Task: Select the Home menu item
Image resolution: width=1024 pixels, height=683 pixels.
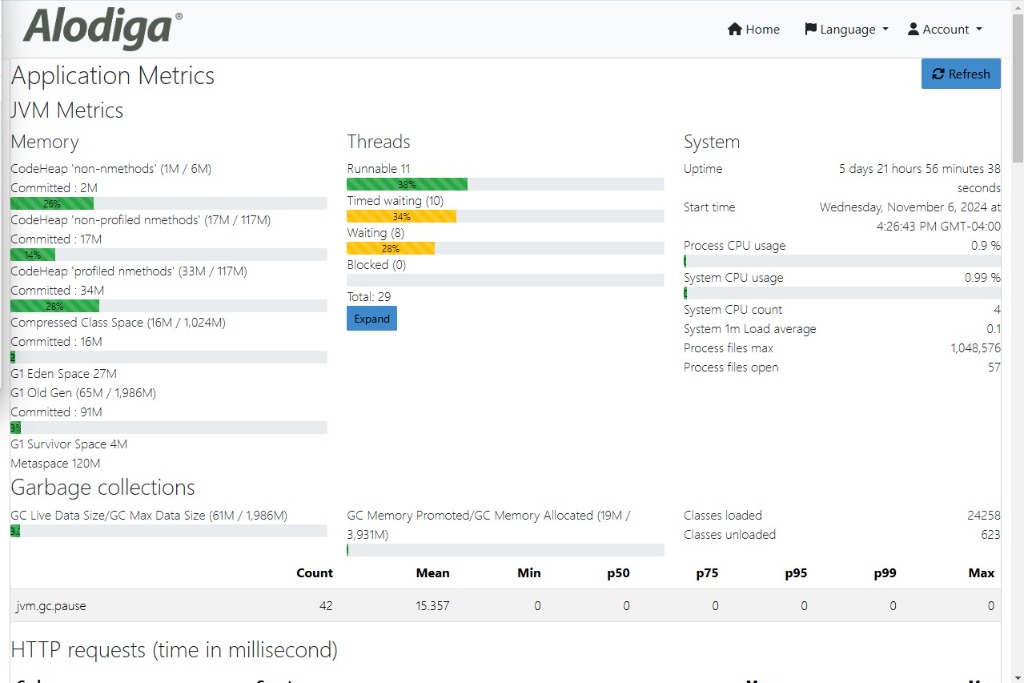Action: tap(753, 29)
